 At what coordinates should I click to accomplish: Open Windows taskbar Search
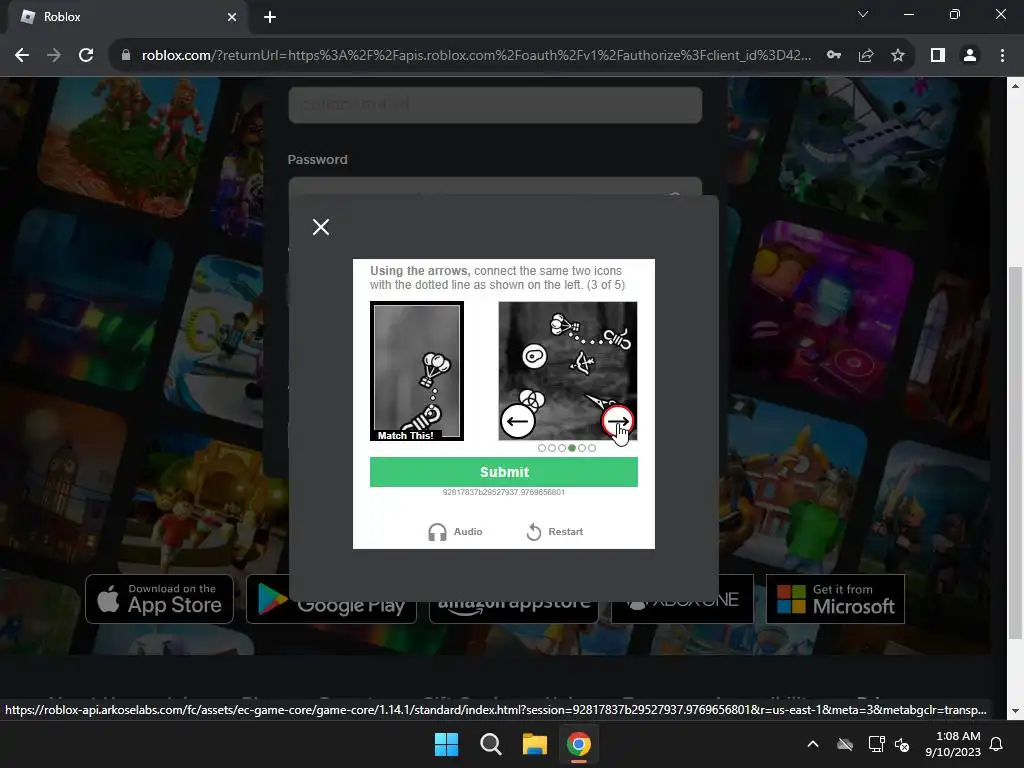tap(490, 744)
